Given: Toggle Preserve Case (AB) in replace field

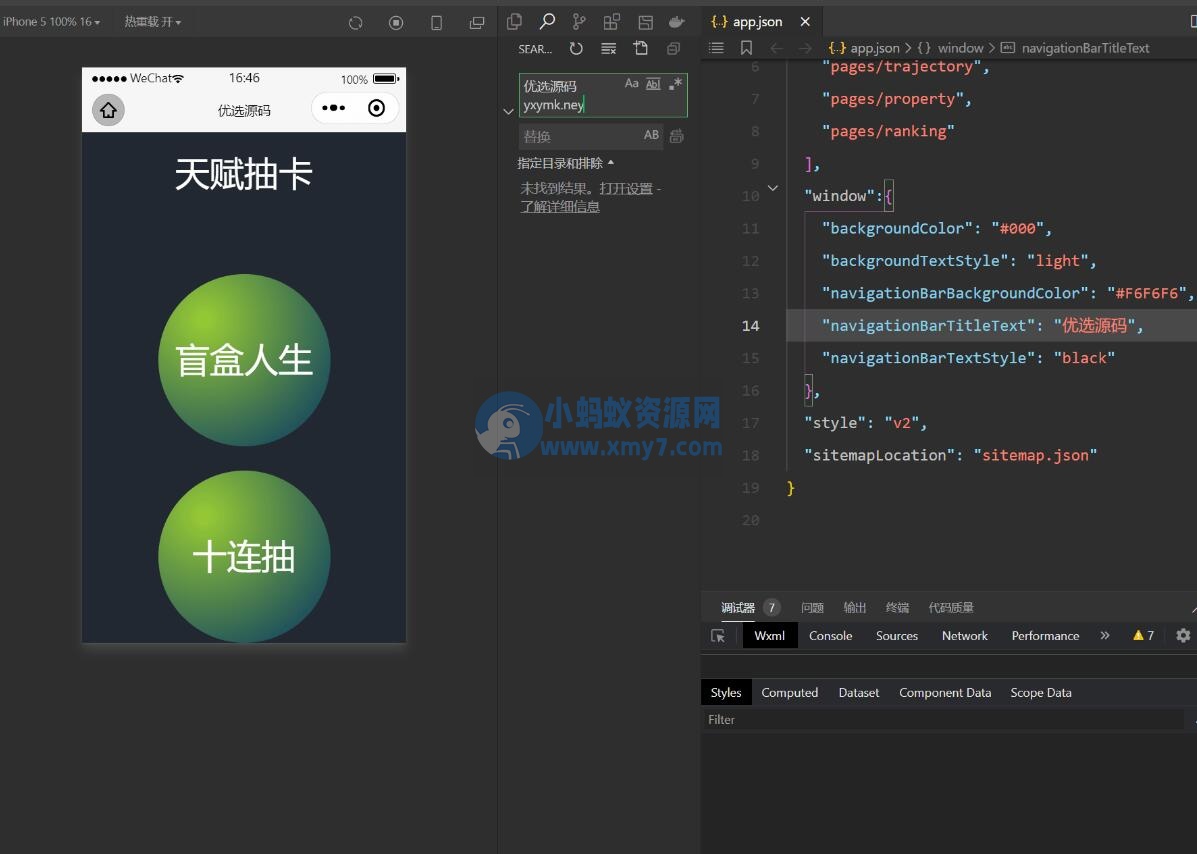Looking at the screenshot, I should [651, 135].
